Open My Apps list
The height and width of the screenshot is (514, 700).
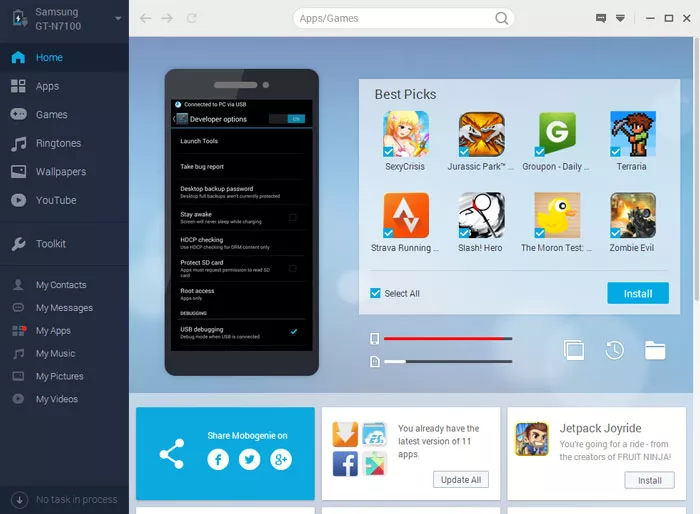pos(64,330)
